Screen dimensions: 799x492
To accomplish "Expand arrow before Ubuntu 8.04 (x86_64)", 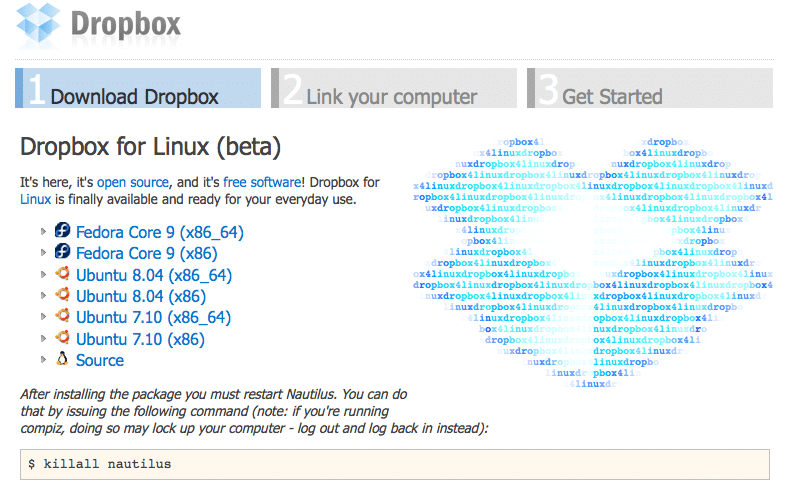I will (43, 274).
